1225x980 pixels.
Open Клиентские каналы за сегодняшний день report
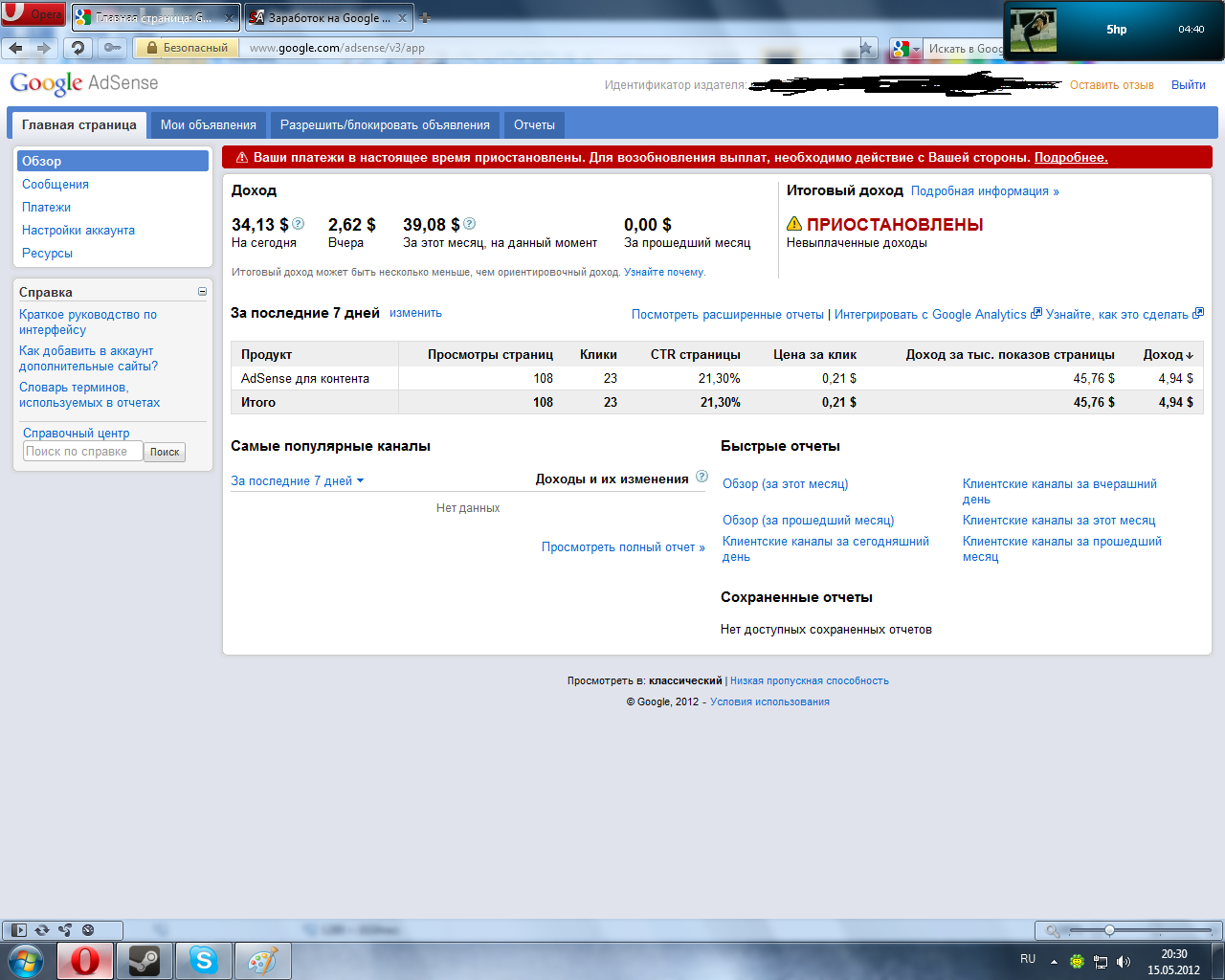click(826, 548)
